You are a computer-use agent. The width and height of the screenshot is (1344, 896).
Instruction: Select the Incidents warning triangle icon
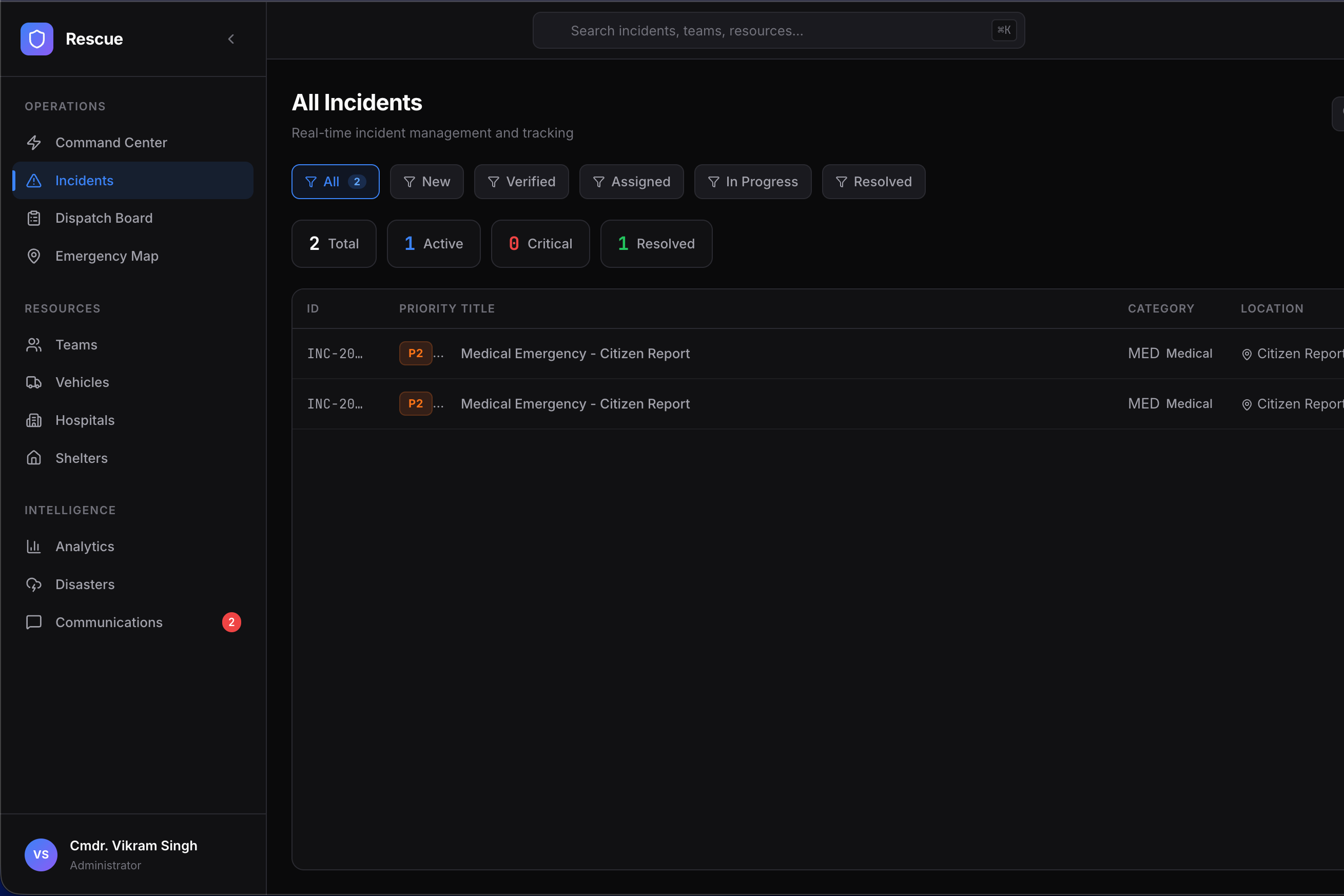click(x=34, y=181)
